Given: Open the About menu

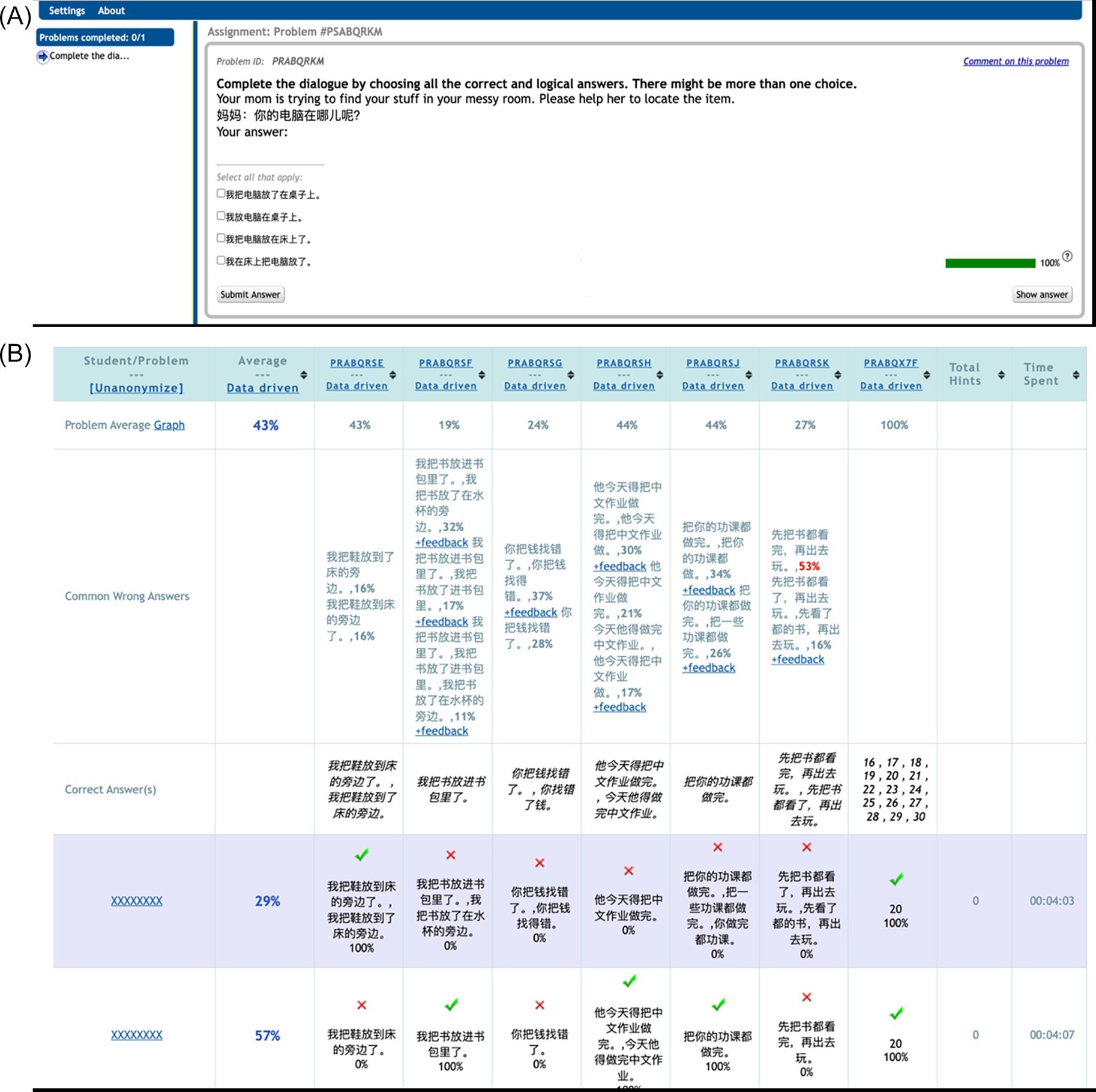Looking at the screenshot, I should [x=111, y=10].
